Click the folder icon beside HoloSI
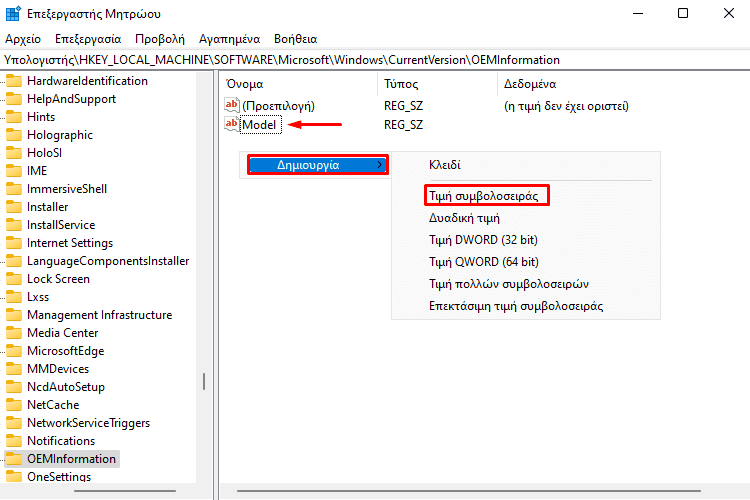Screen dimensions: 750x500 click(14, 153)
